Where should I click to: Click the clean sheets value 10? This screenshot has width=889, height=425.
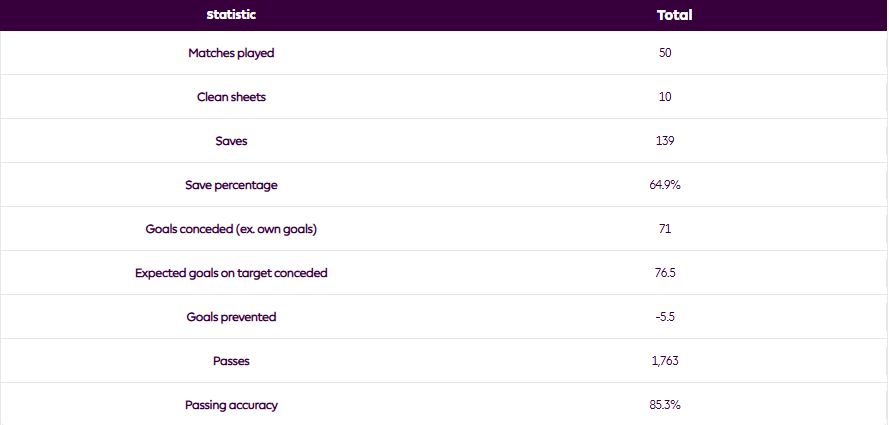(x=665, y=97)
